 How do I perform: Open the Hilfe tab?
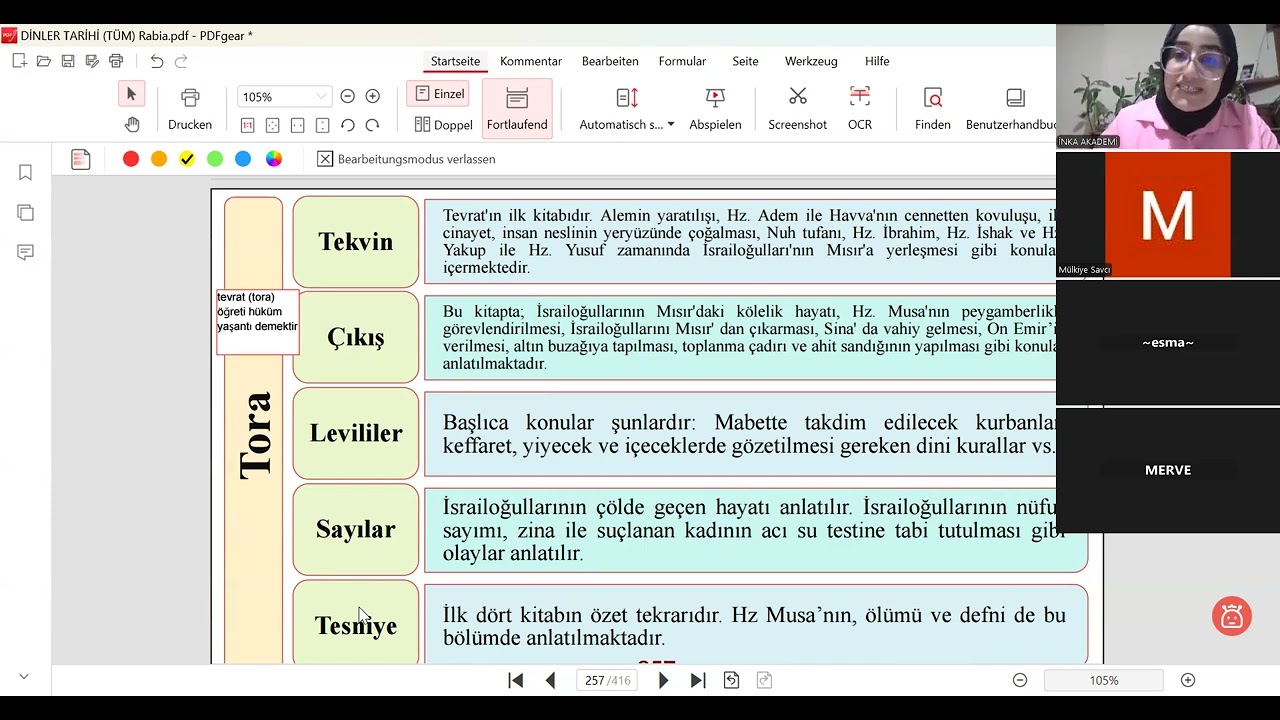tap(877, 61)
